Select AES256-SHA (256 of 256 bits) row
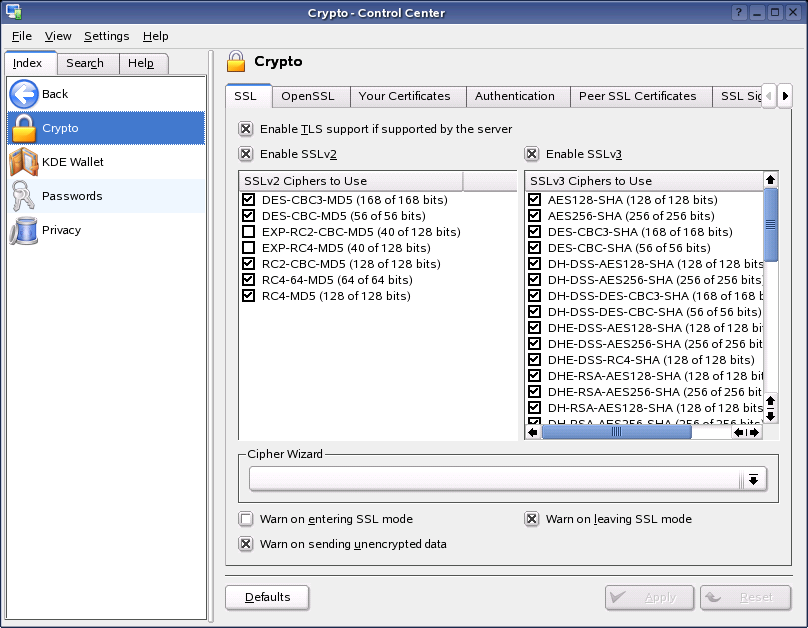The height and width of the screenshot is (628, 808). [644, 216]
